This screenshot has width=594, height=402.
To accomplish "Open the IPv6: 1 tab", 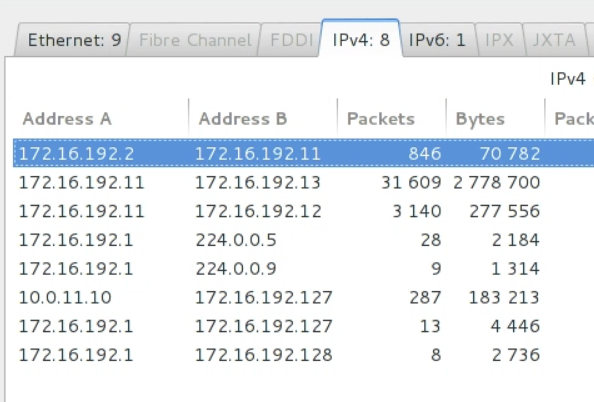I will point(437,40).
